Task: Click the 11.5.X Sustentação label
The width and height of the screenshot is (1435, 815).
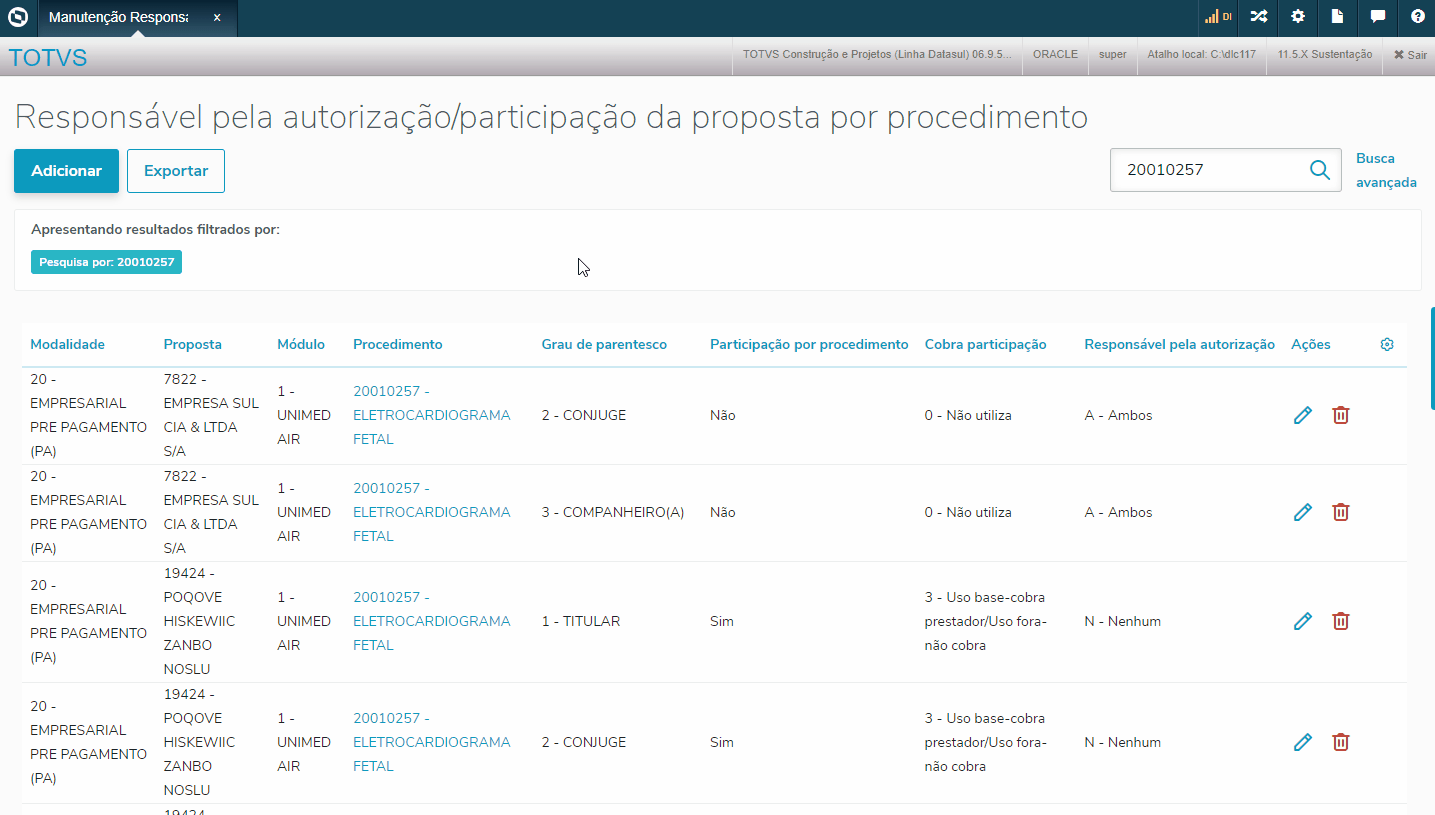Action: 1324,55
